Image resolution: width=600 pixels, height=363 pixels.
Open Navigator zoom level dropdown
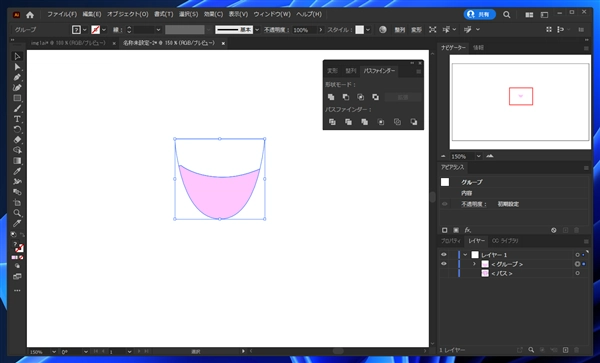pyautogui.click(x=478, y=156)
